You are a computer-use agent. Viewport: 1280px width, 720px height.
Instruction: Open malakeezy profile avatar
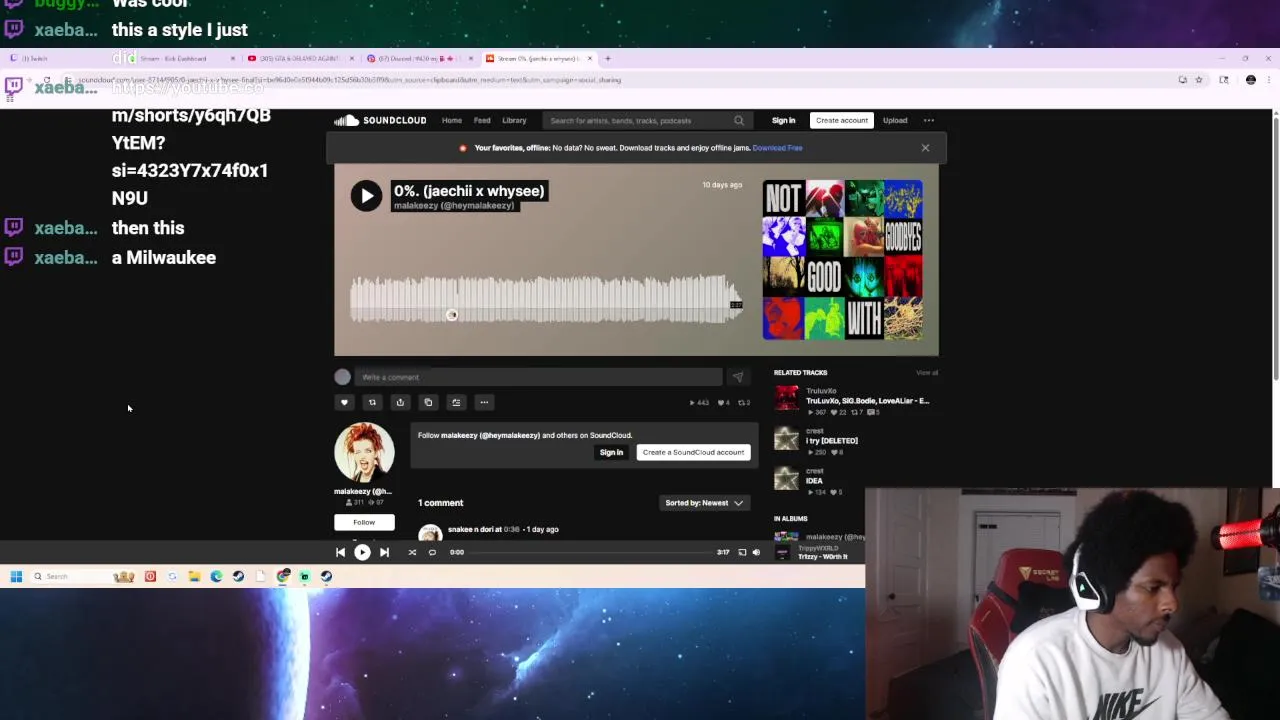click(364, 452)
